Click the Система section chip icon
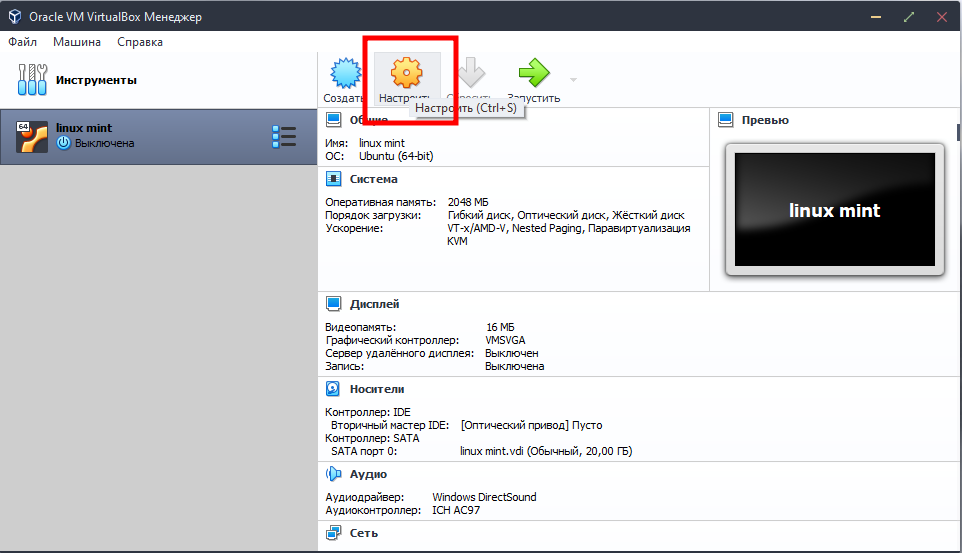The image size is (962, 553). tap(334, 179)
